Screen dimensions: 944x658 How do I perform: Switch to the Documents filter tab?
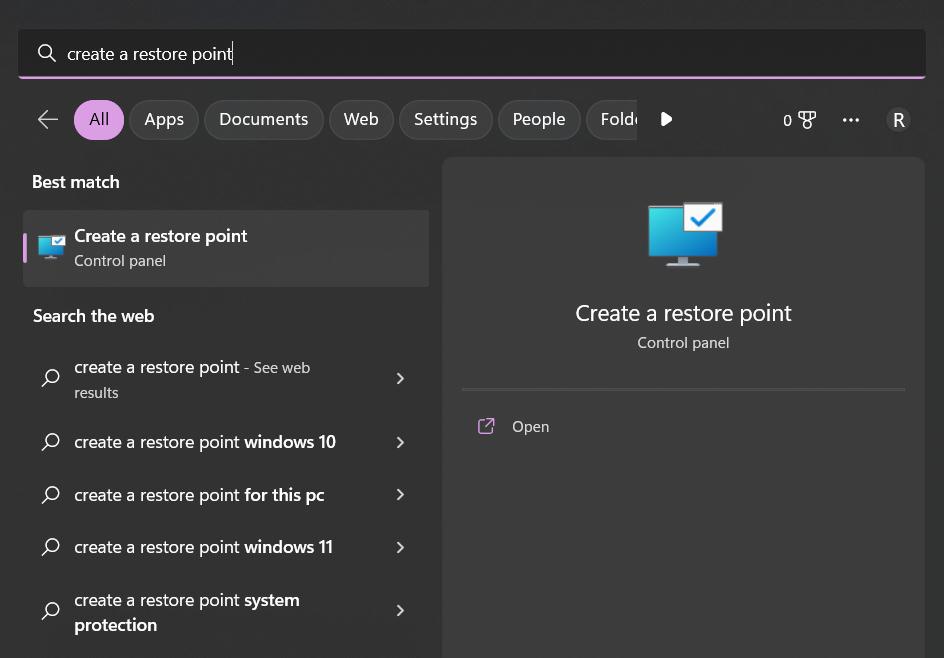click(264, 119)
